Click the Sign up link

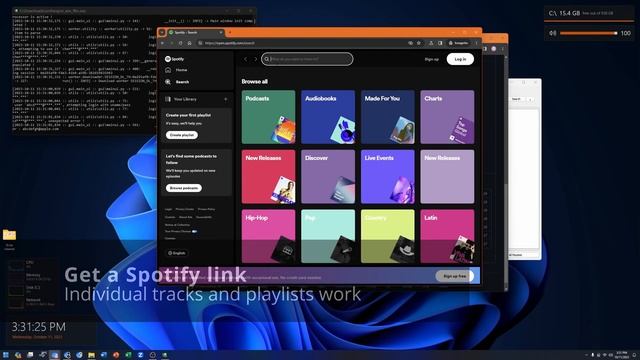(431, 59)
